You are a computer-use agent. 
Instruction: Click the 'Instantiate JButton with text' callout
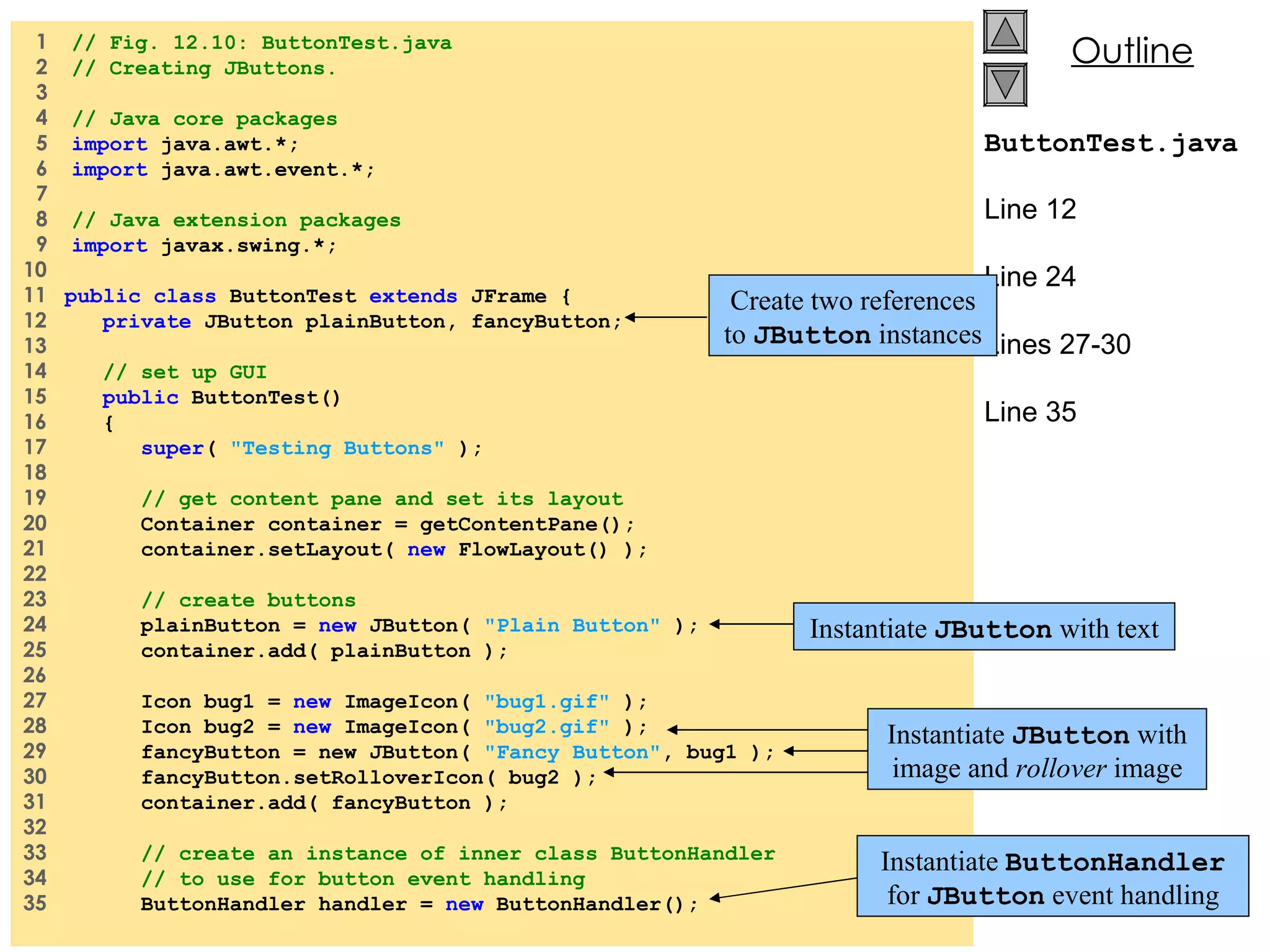click(x=984, y=627)
